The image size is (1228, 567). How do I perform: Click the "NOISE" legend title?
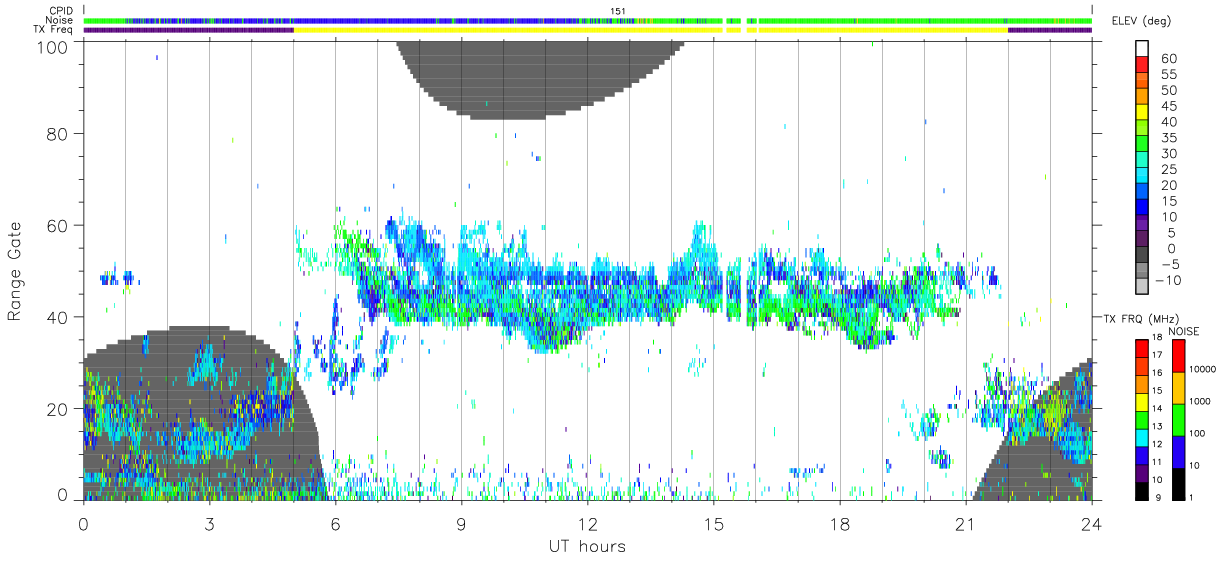(1185, 331)
